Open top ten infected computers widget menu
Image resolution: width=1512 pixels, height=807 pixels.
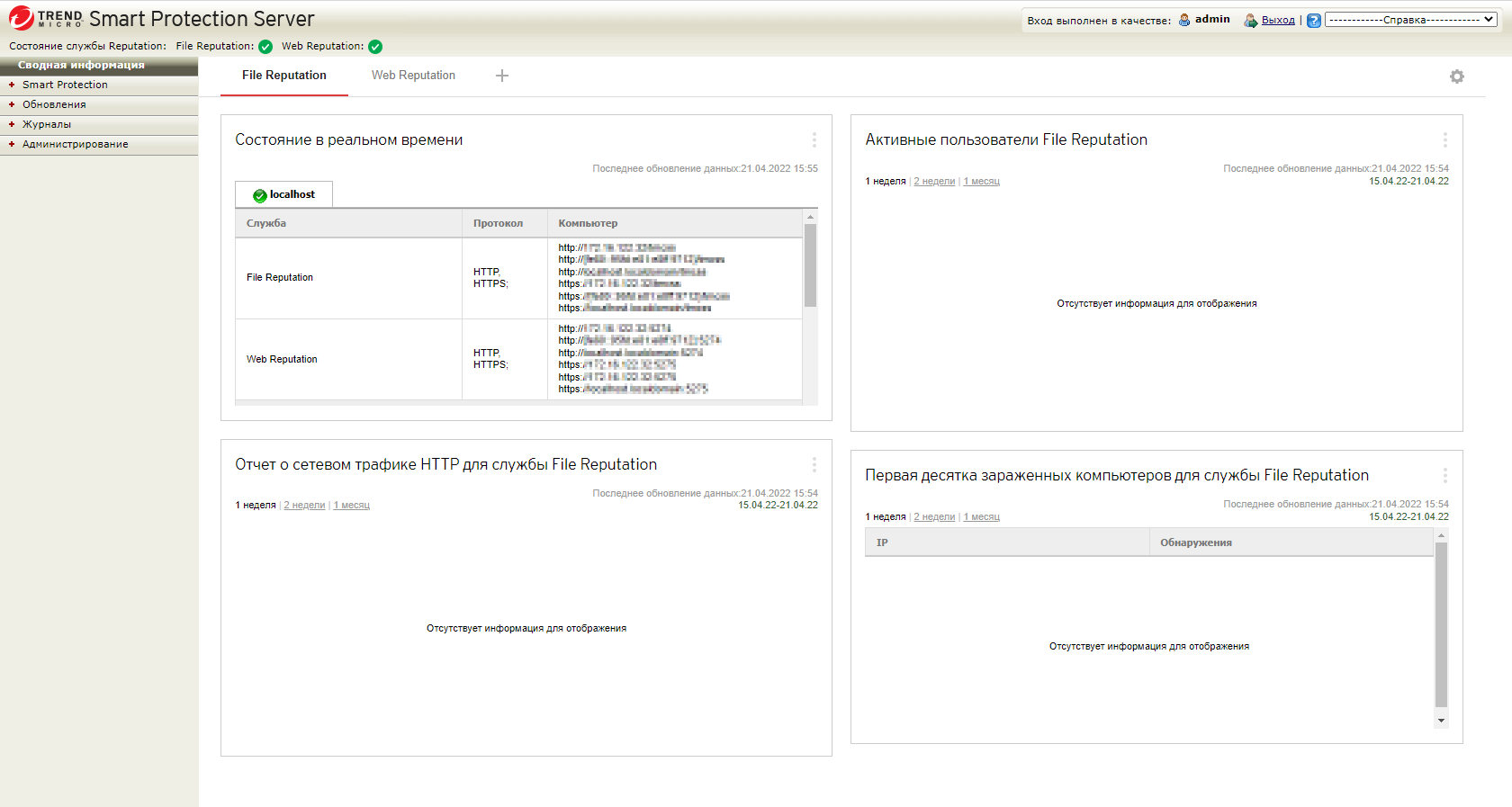point(1444,476)
